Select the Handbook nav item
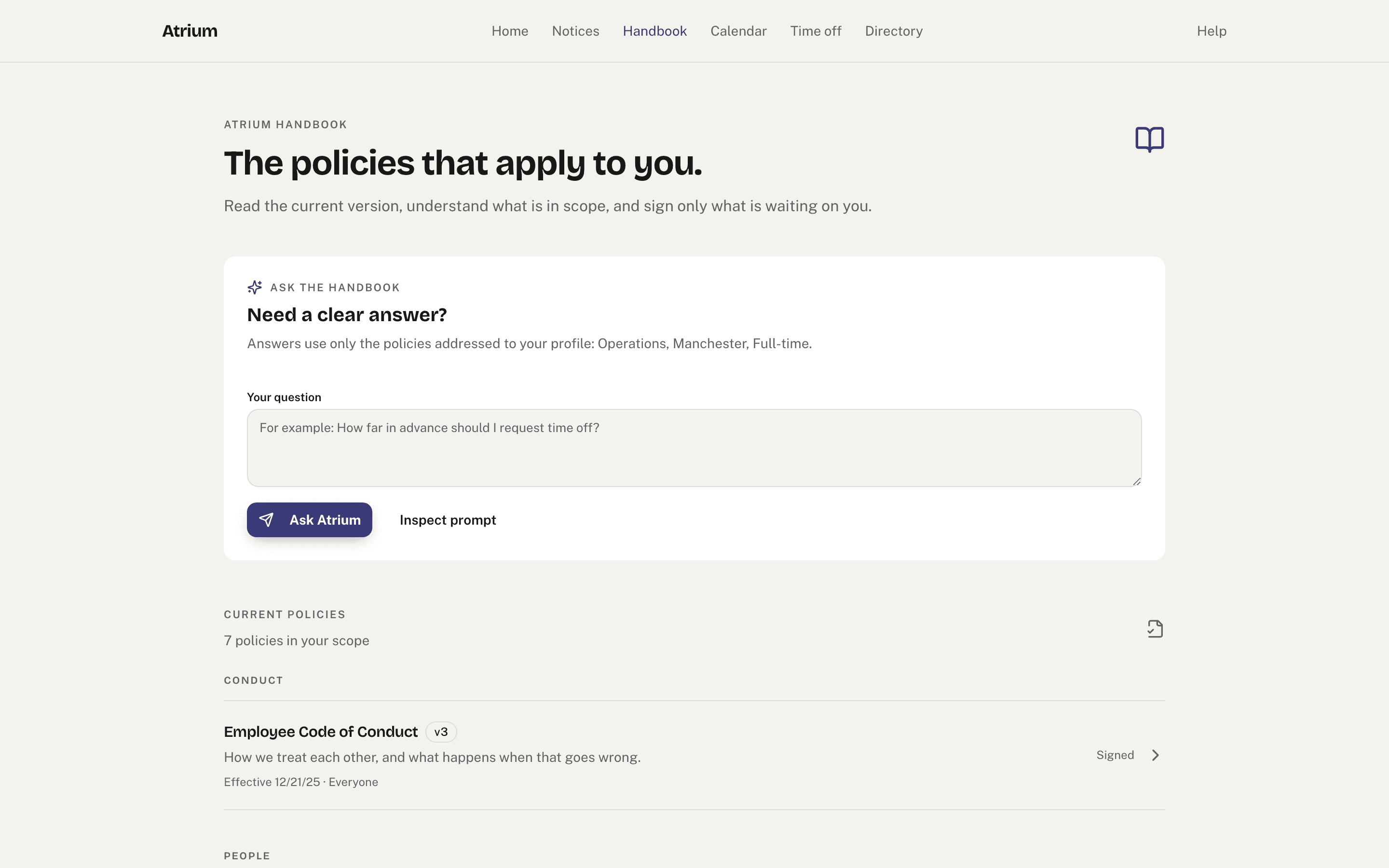This screenshot has height=868, width=1389. 654,31
